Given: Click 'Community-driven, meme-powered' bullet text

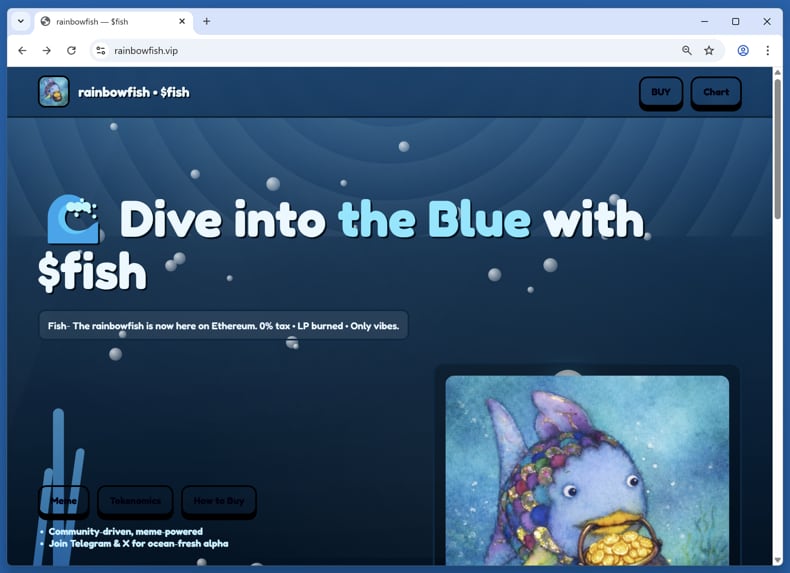Looking at the screenshot, I should (x=125, y=531).
